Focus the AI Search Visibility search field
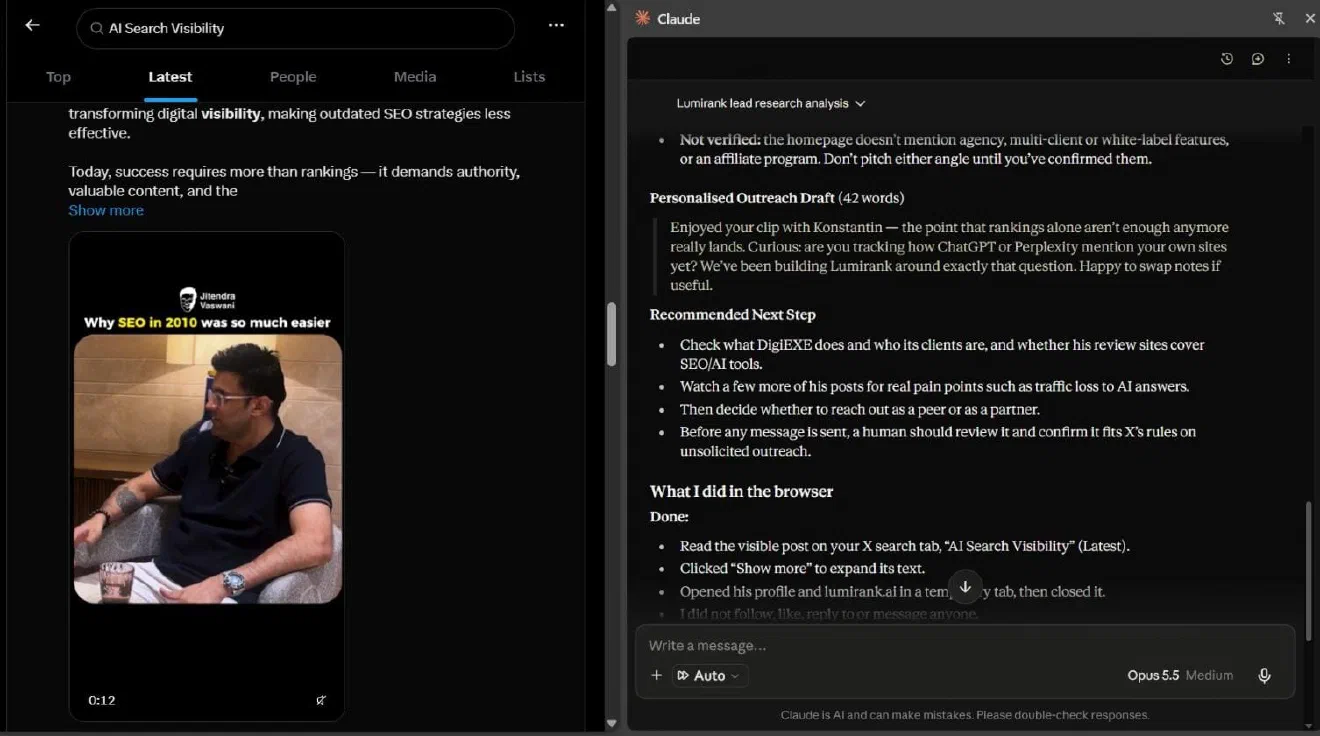The image size is (1320, 736). pyautogui.click(x=295, y=28)
